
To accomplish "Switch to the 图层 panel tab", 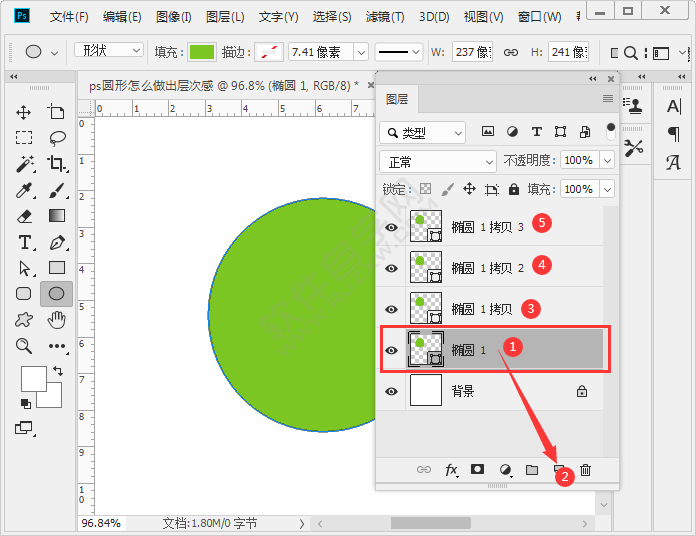I will 397,99.
